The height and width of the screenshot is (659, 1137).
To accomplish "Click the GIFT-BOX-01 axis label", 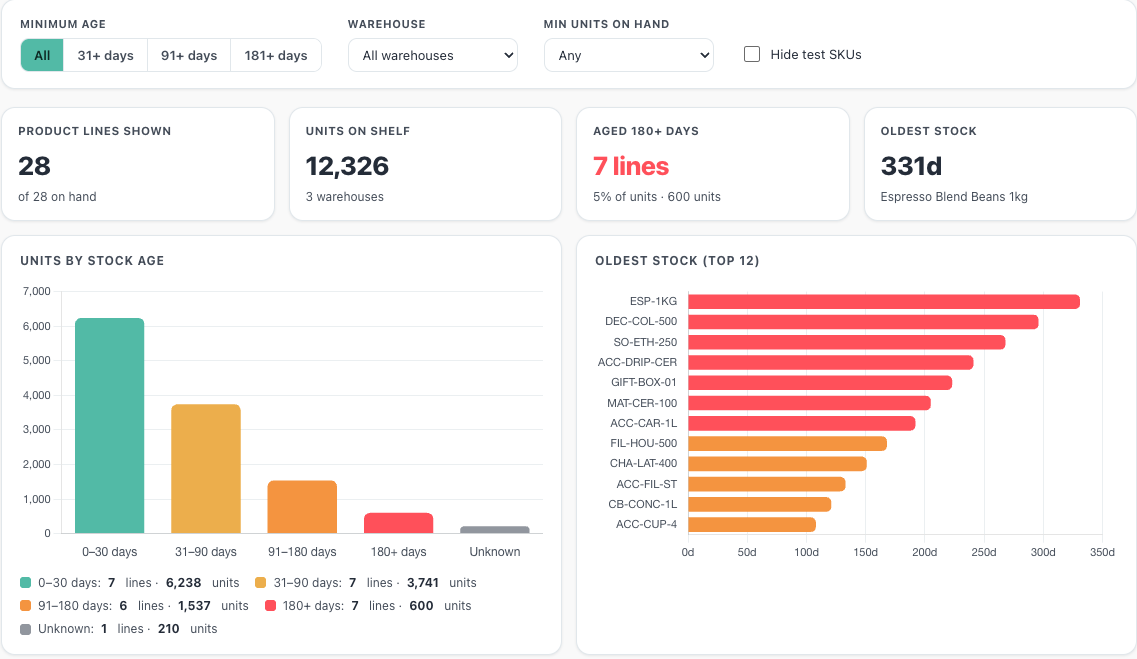I will [x=644, y=382].
